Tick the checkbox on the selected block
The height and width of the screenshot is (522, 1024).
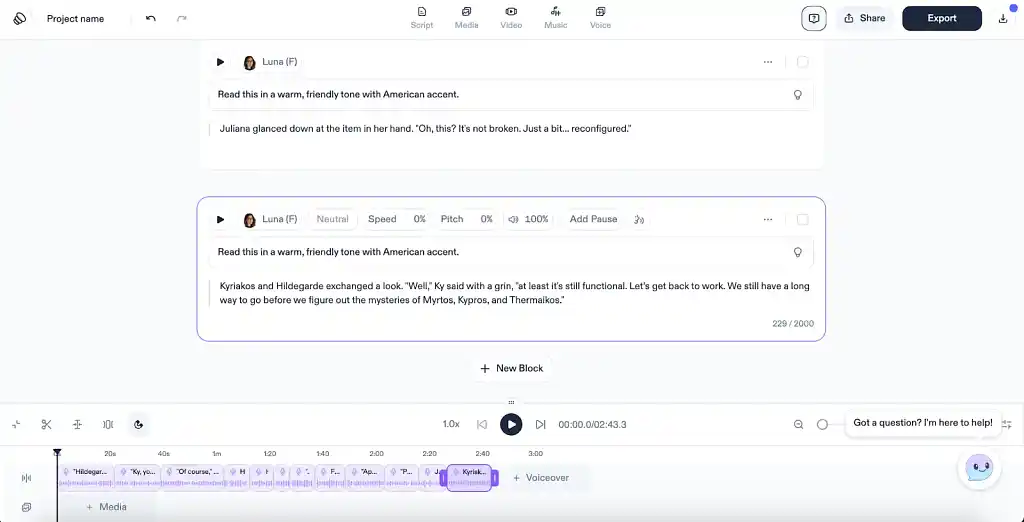(802, 219)
